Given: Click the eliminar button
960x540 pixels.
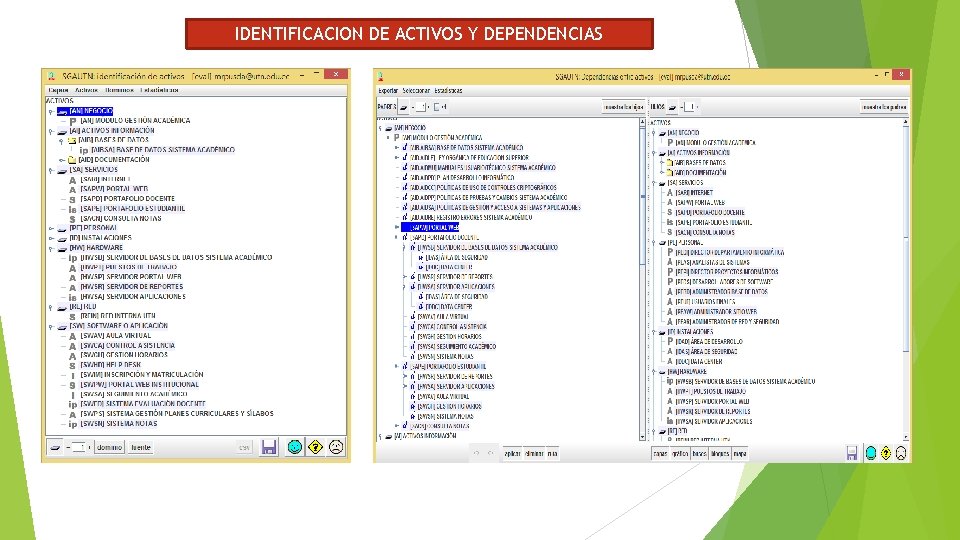Looking at the screenshot, I should pos(534,454).
